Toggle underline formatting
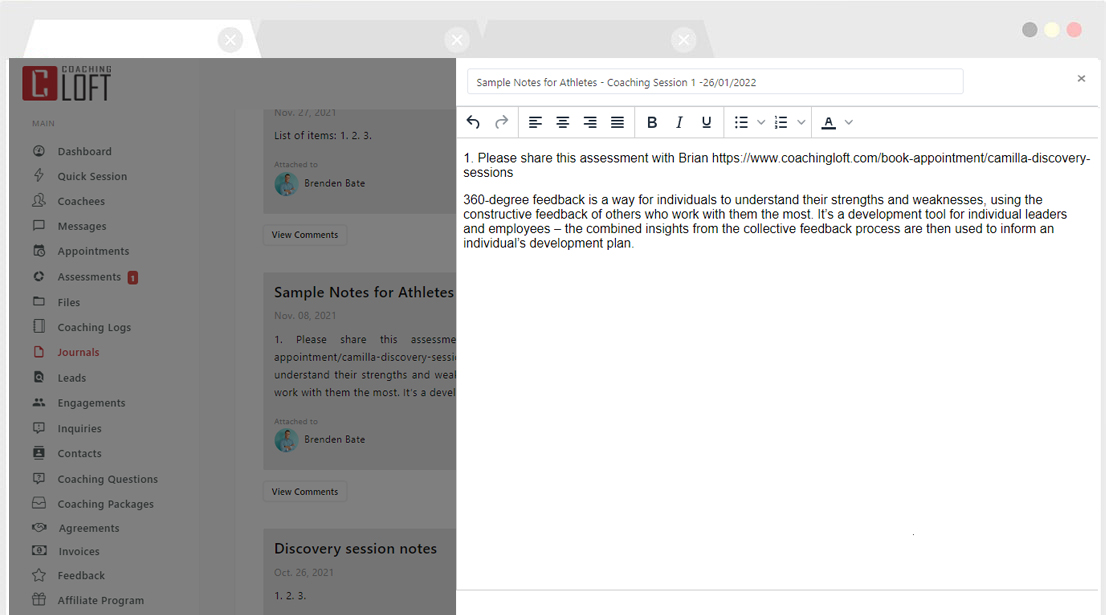 [x=706, y=122]
